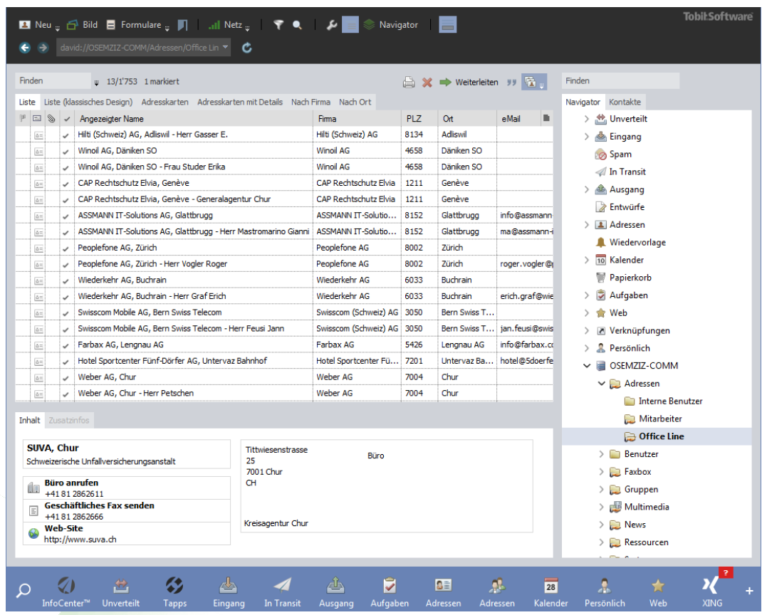Viewport: 767px width, 615px height.
Task: Expand the Eingang tree node
Action: click(x=587, y=137)
